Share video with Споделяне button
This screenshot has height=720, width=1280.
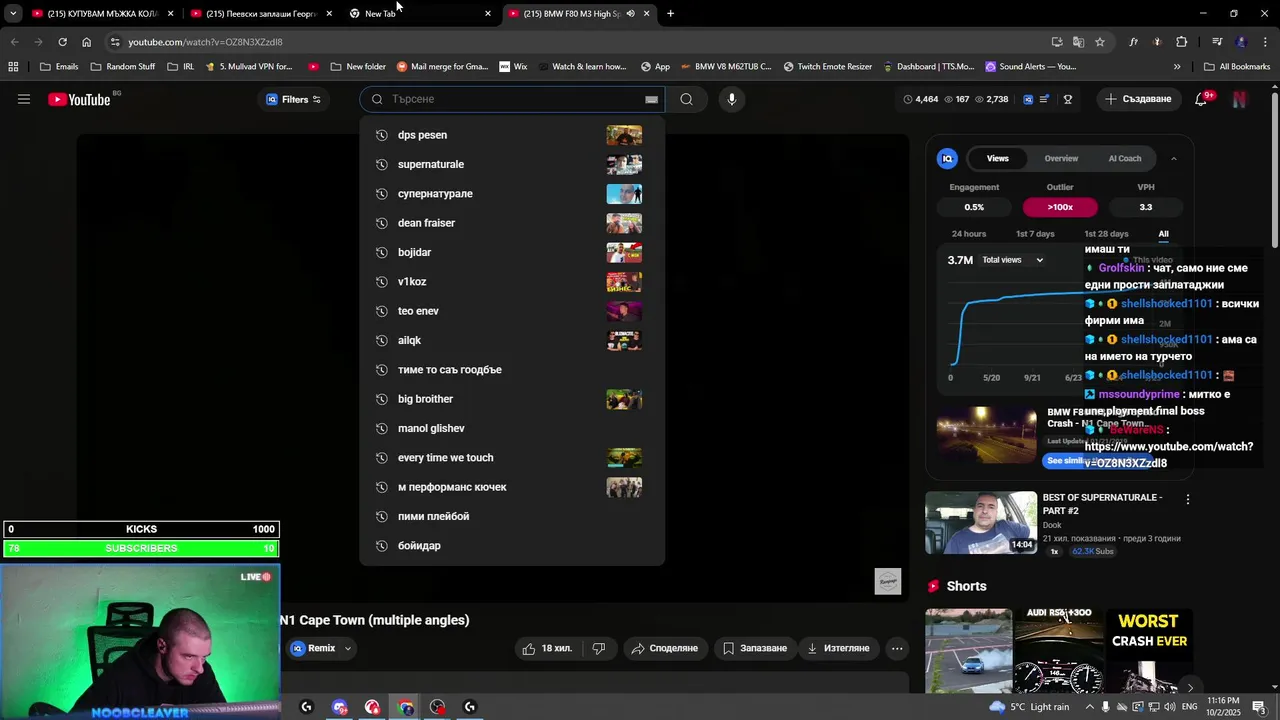coord(664,648)
